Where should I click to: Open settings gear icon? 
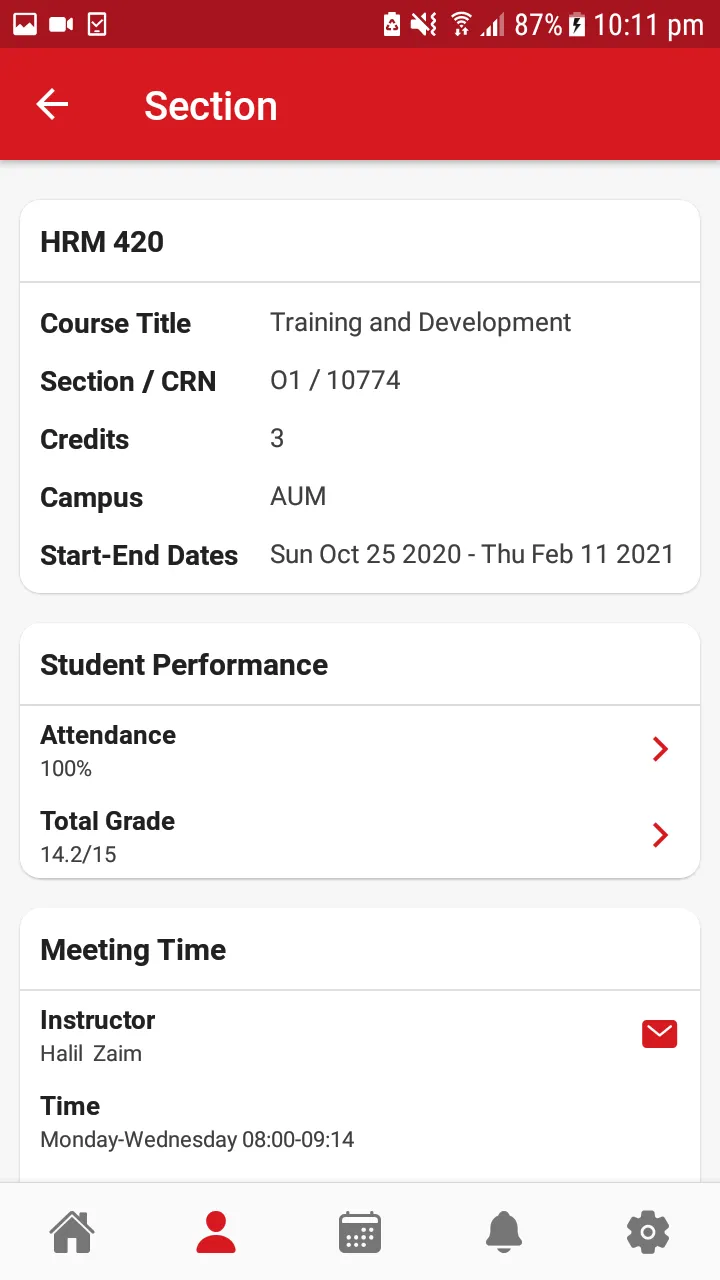coord(648,1232)
